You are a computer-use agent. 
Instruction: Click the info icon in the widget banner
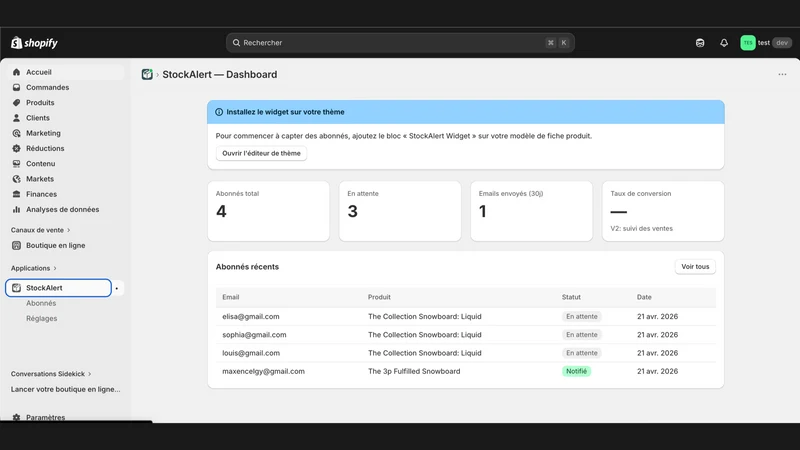point(219,112)
